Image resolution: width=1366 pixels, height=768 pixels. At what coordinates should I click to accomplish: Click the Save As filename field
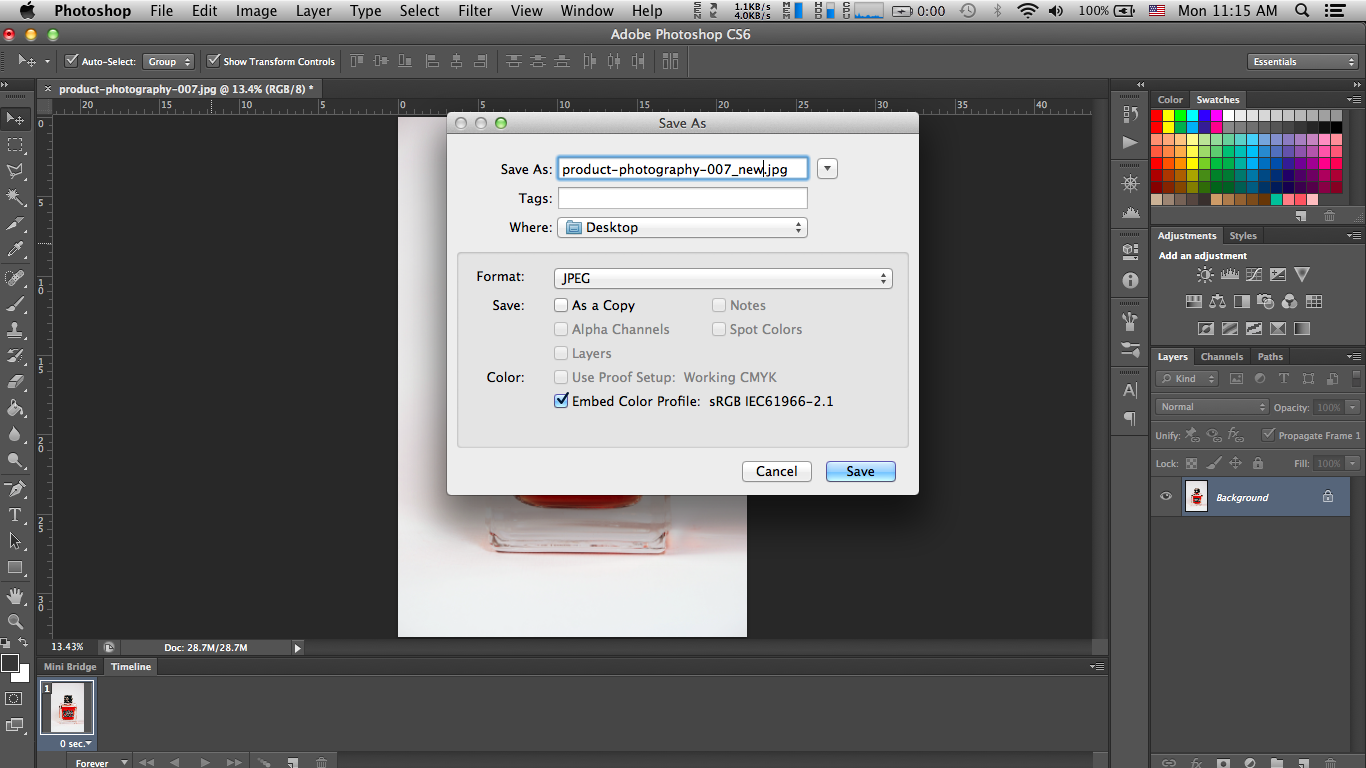[682, 169]
